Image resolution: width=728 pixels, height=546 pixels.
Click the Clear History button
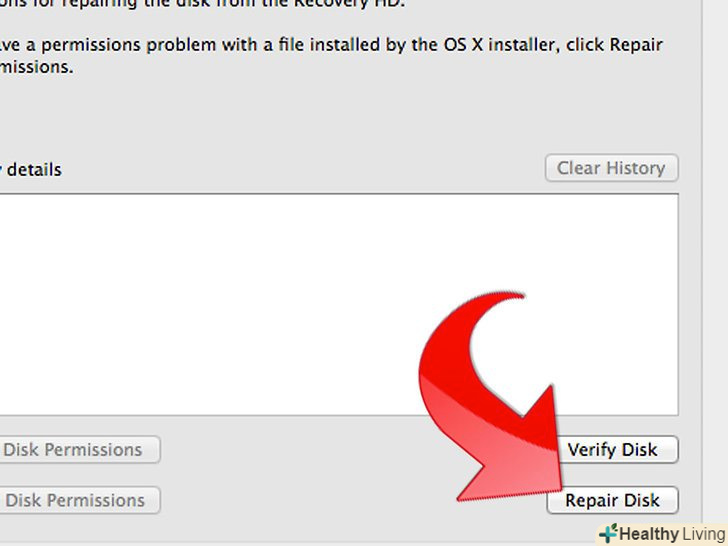[x=611, y=168]
